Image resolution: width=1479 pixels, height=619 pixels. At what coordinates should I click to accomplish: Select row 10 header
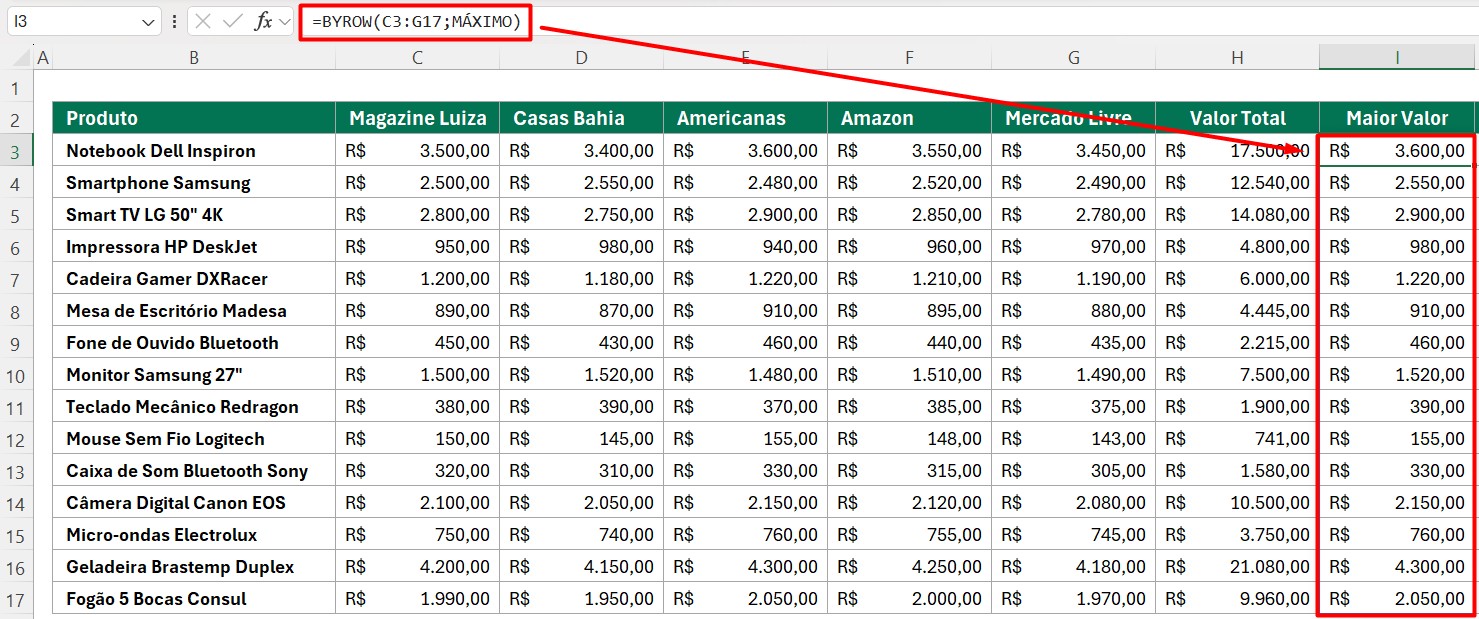[16, 375]
